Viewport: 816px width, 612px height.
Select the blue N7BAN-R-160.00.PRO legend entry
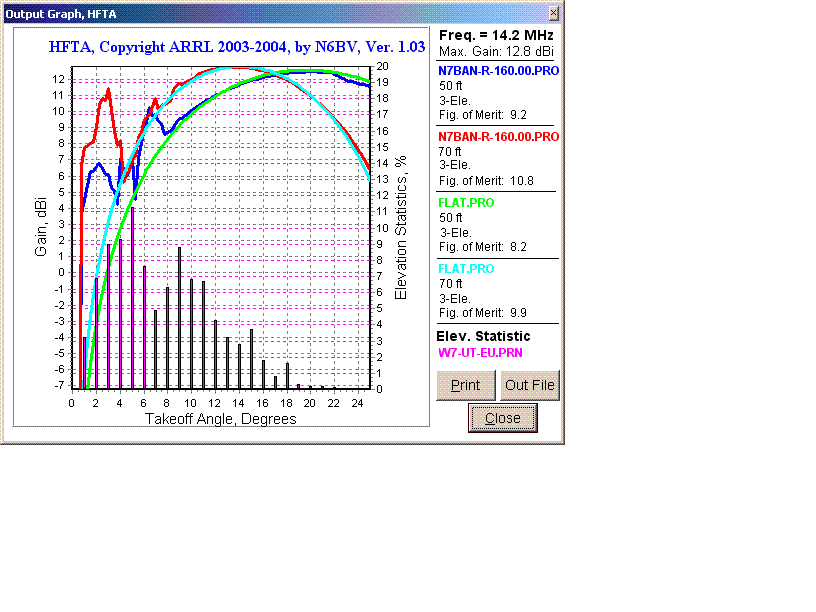coord(498,71)
